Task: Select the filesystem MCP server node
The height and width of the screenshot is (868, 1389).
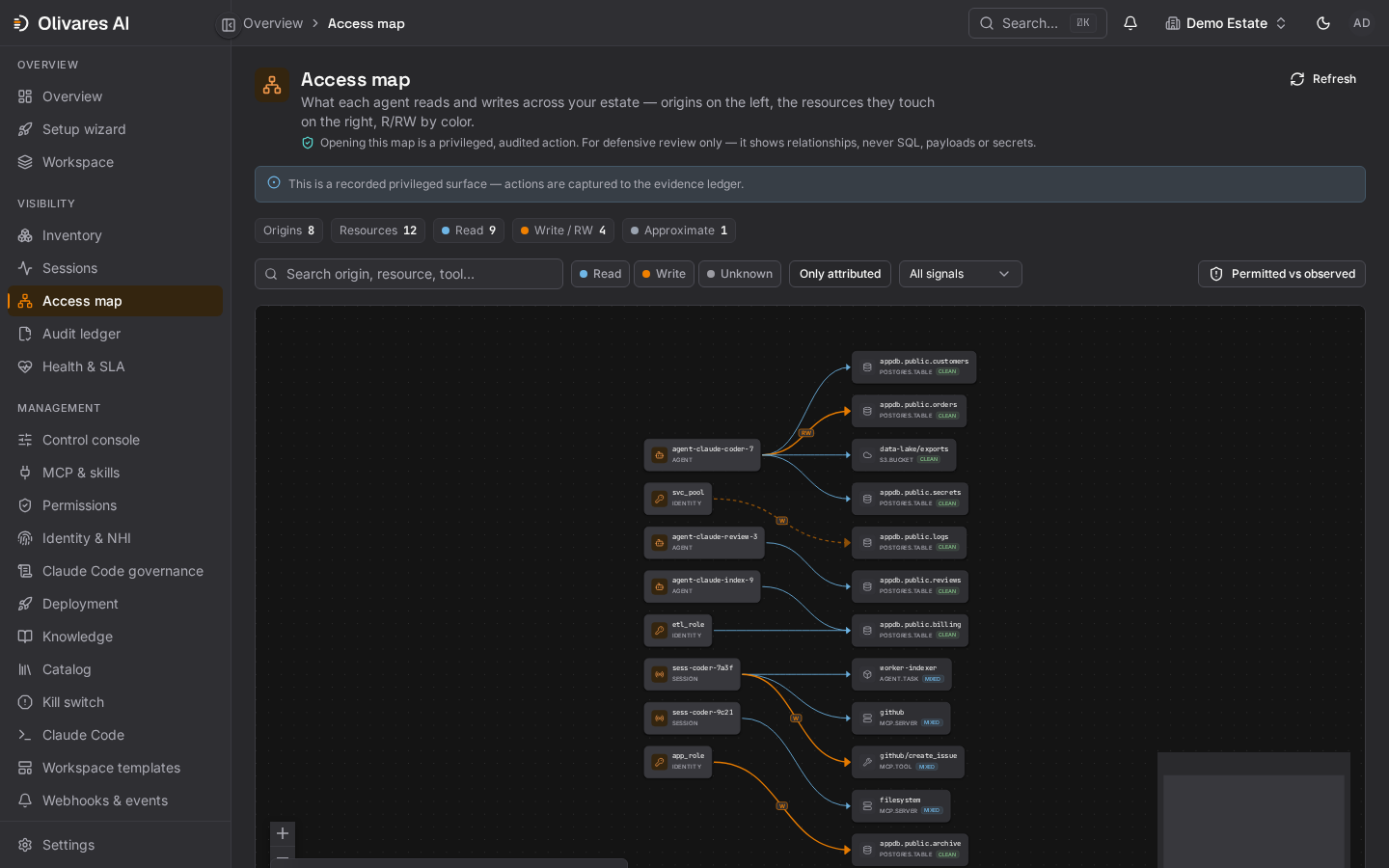Action: [x=901, y=805]
